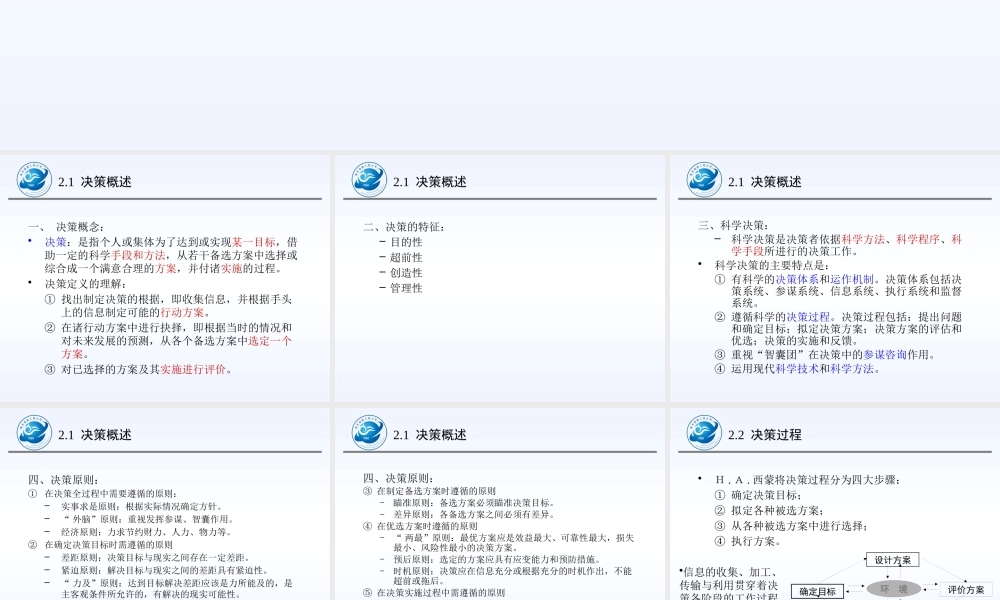Viewport: 1000px width, 600px height.
Task: Select the heading 一、决策概念
Action: 66,227
